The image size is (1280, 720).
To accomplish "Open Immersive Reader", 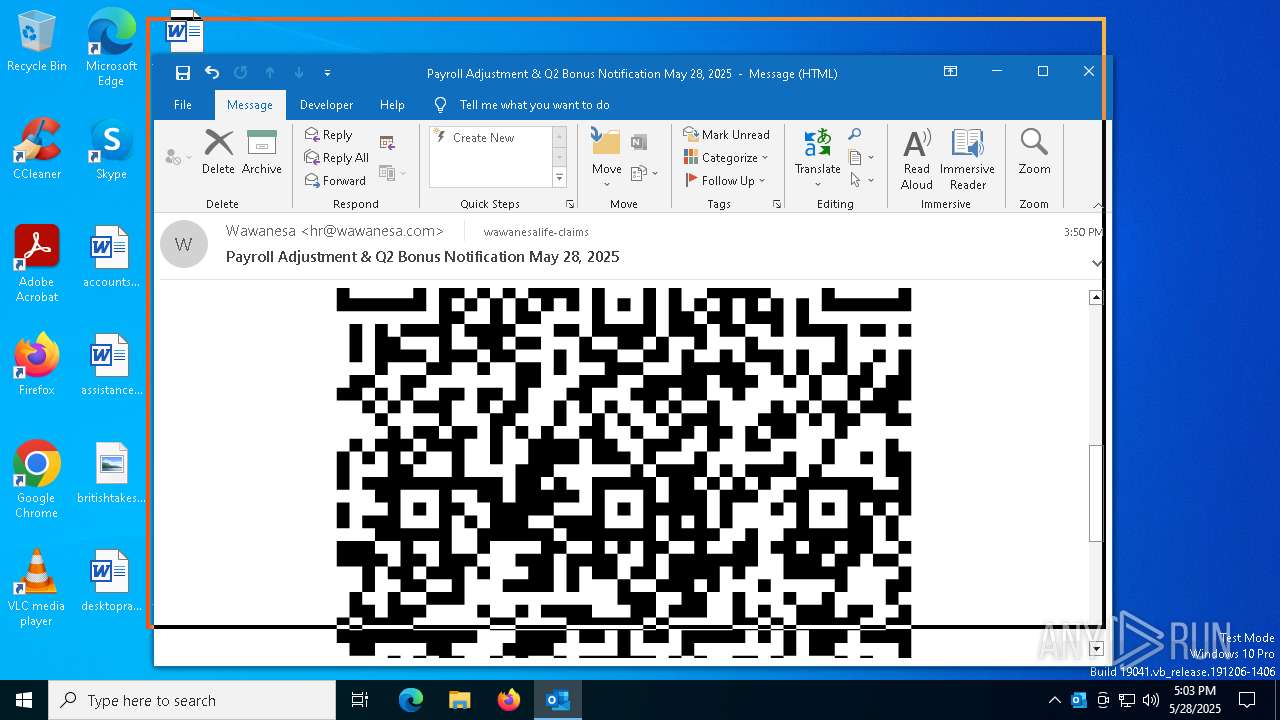I will 967,158.
